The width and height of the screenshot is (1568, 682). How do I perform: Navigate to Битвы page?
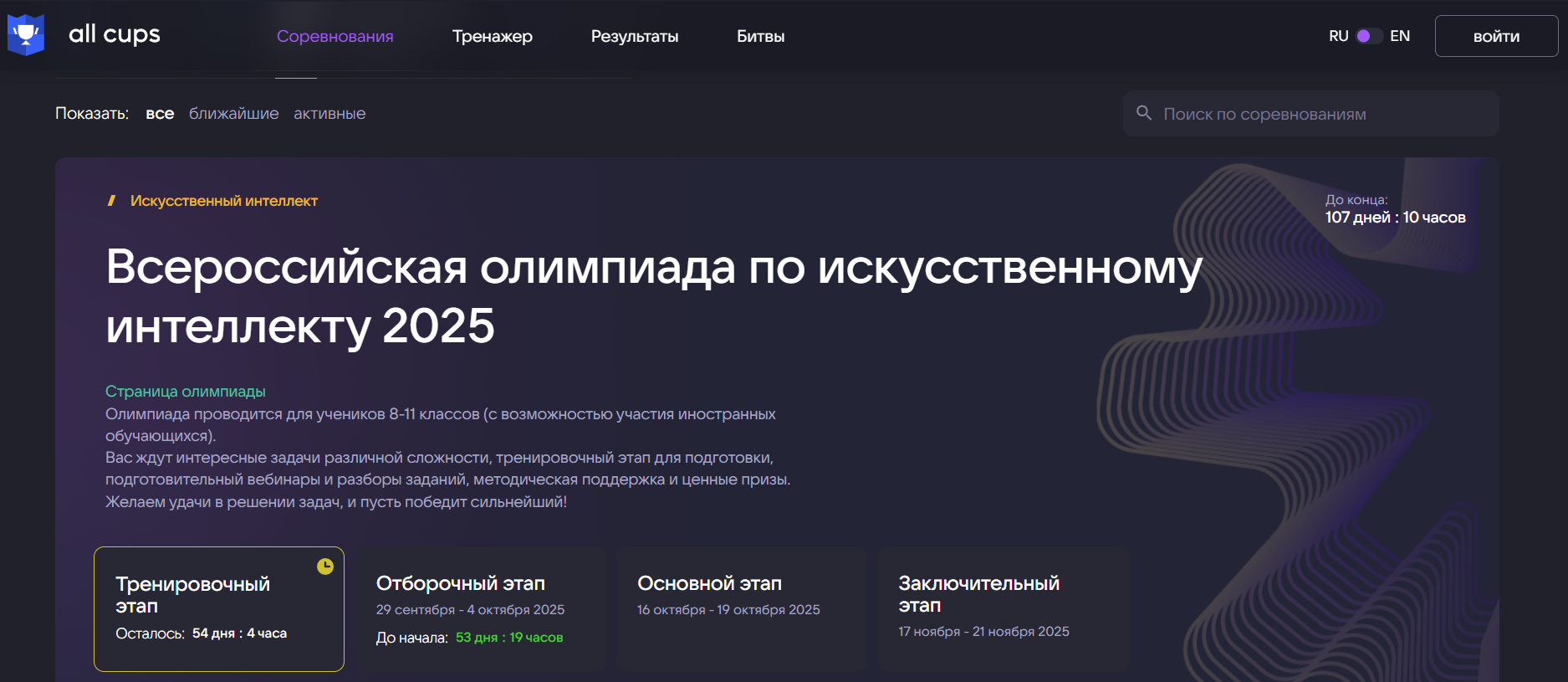(760, 37)
